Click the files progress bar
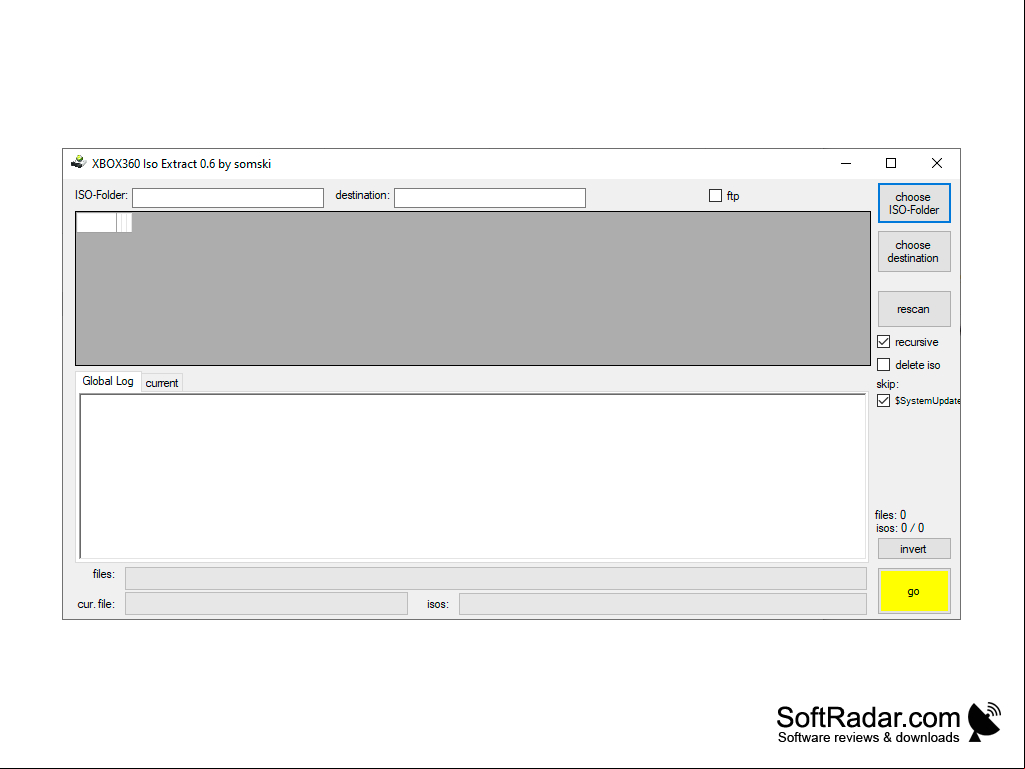The height and width of the screenshot is (769, 1025). (x=496, y=579)
